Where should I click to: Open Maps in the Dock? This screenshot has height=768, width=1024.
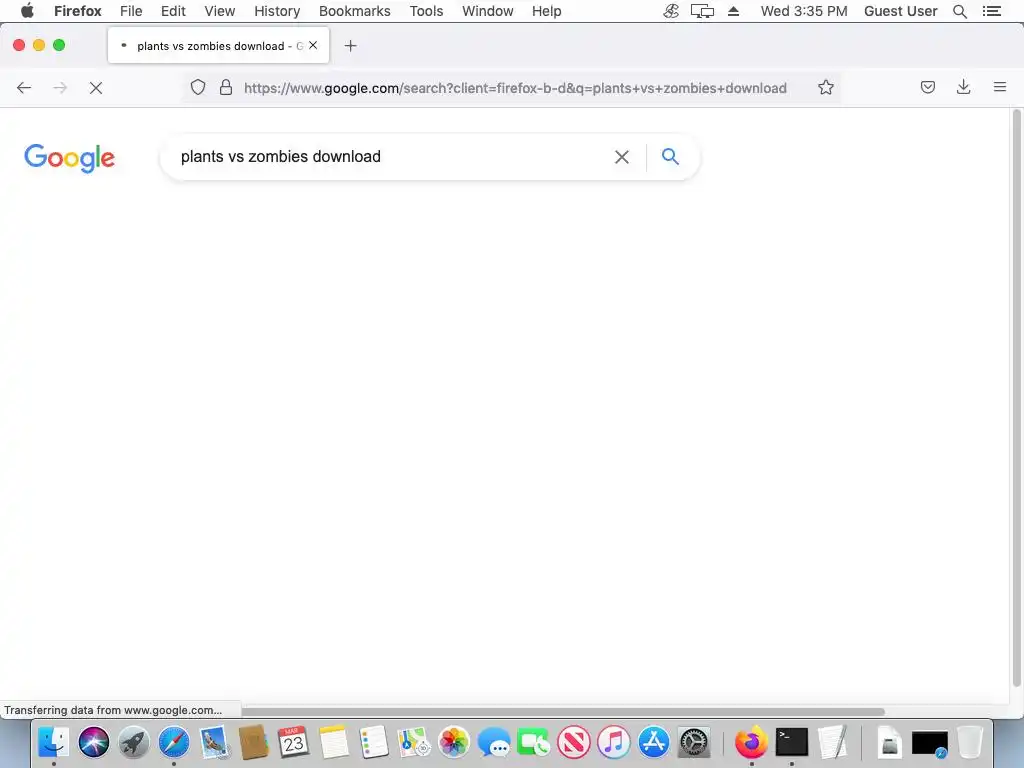(413, 743)
